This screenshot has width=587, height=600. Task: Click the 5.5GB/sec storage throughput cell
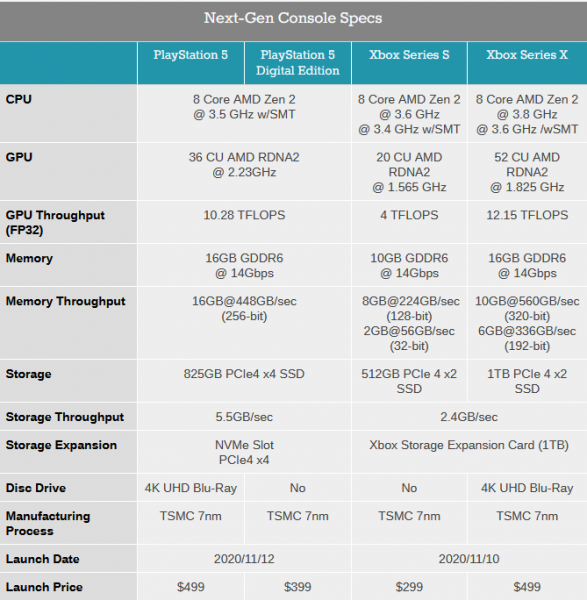244,417
